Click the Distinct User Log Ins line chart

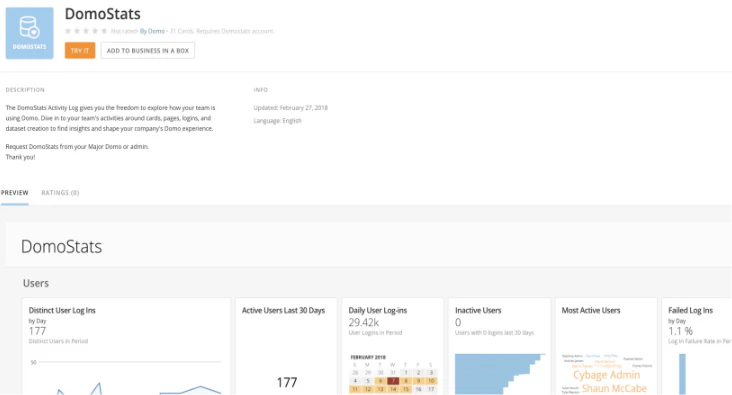point(125,377)
